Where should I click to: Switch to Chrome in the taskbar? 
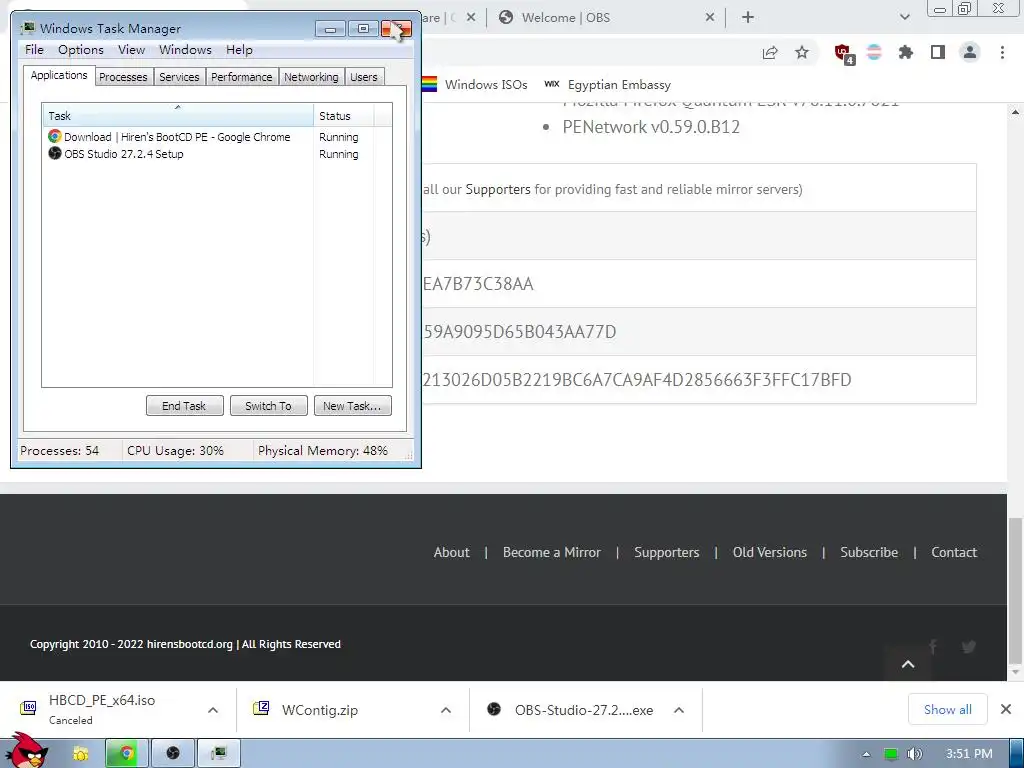[x=127, y=754]
